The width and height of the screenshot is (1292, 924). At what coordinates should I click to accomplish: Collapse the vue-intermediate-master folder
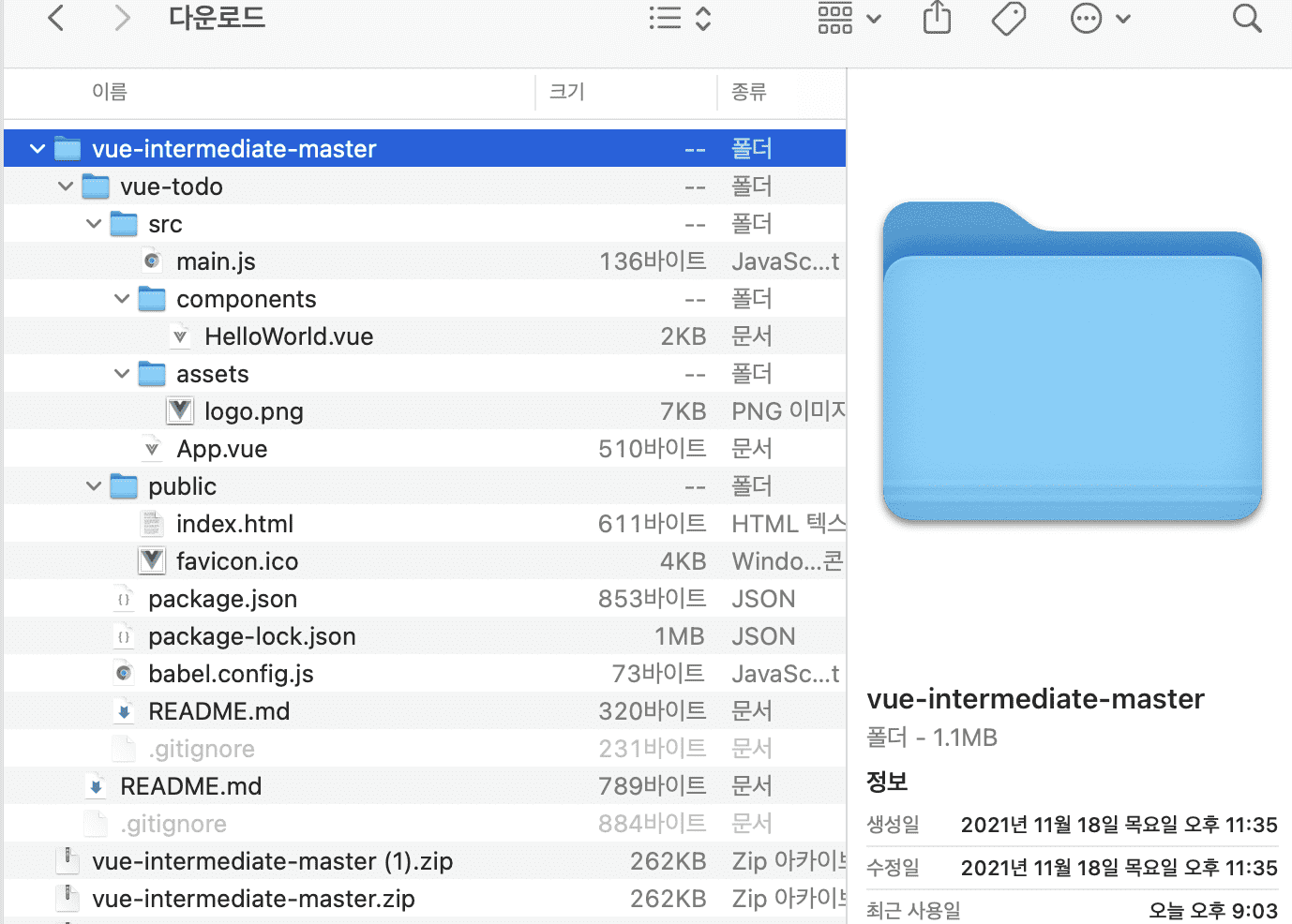38,149
